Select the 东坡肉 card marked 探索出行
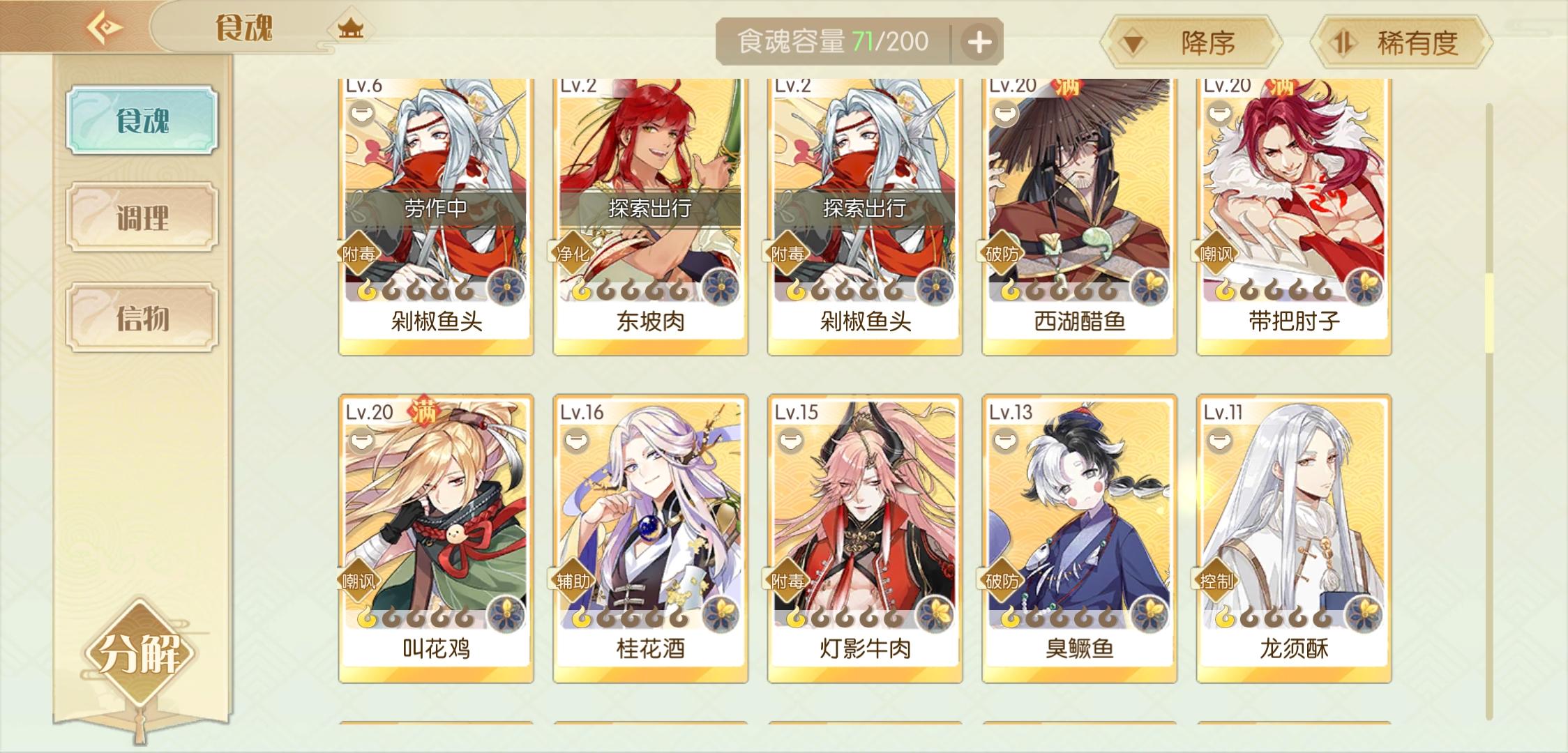Screen dimensions: 1568x753 (x=650, y=216)
